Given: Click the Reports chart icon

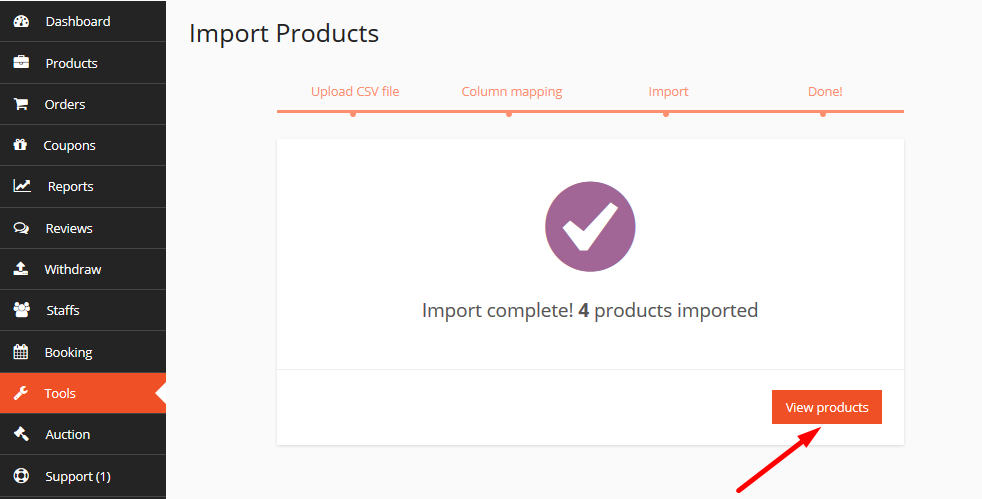Looking at the screenshot, I should (22, 186).
